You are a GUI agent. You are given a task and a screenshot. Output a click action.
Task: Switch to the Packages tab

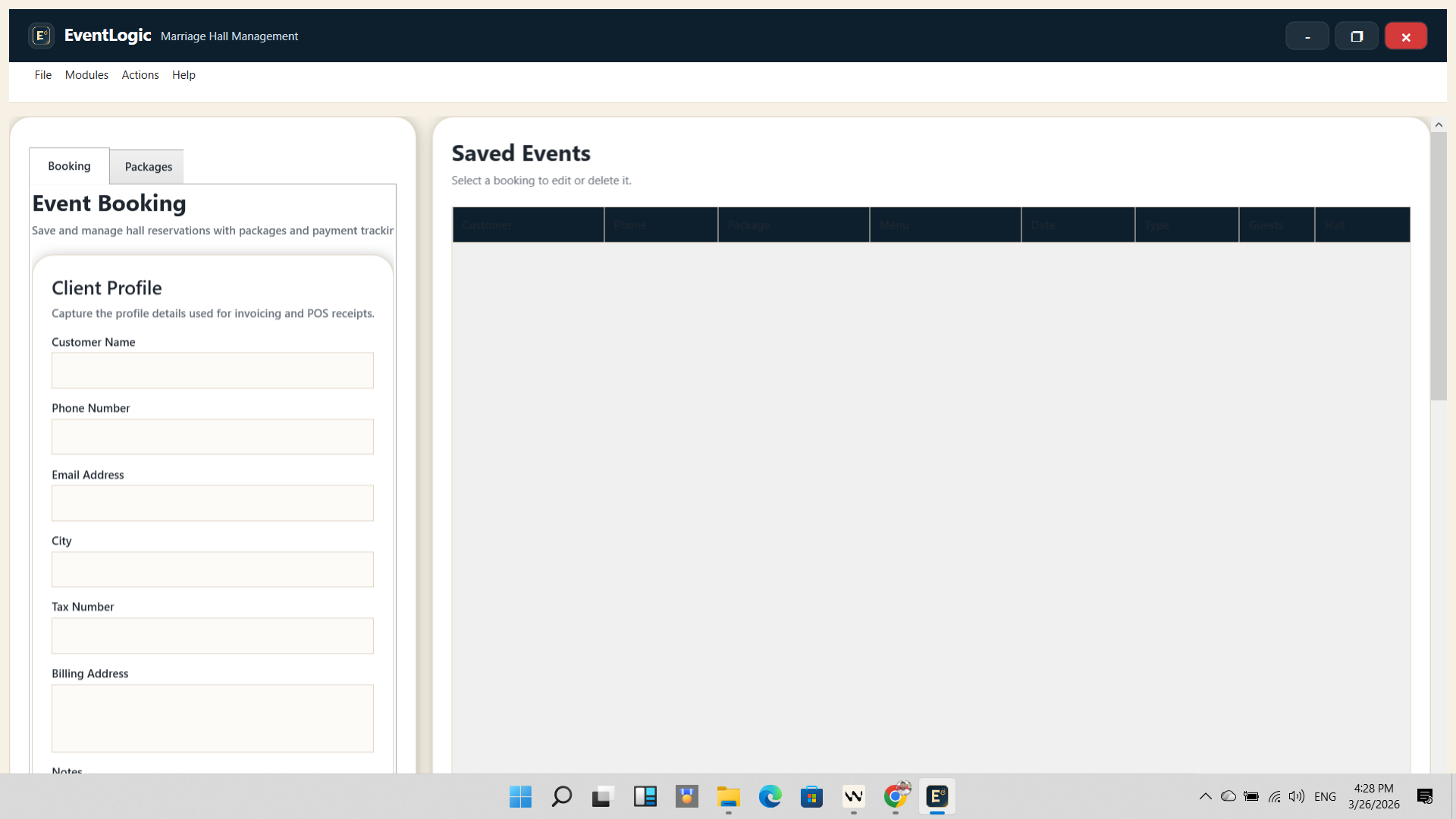click(x=148, y=166)
